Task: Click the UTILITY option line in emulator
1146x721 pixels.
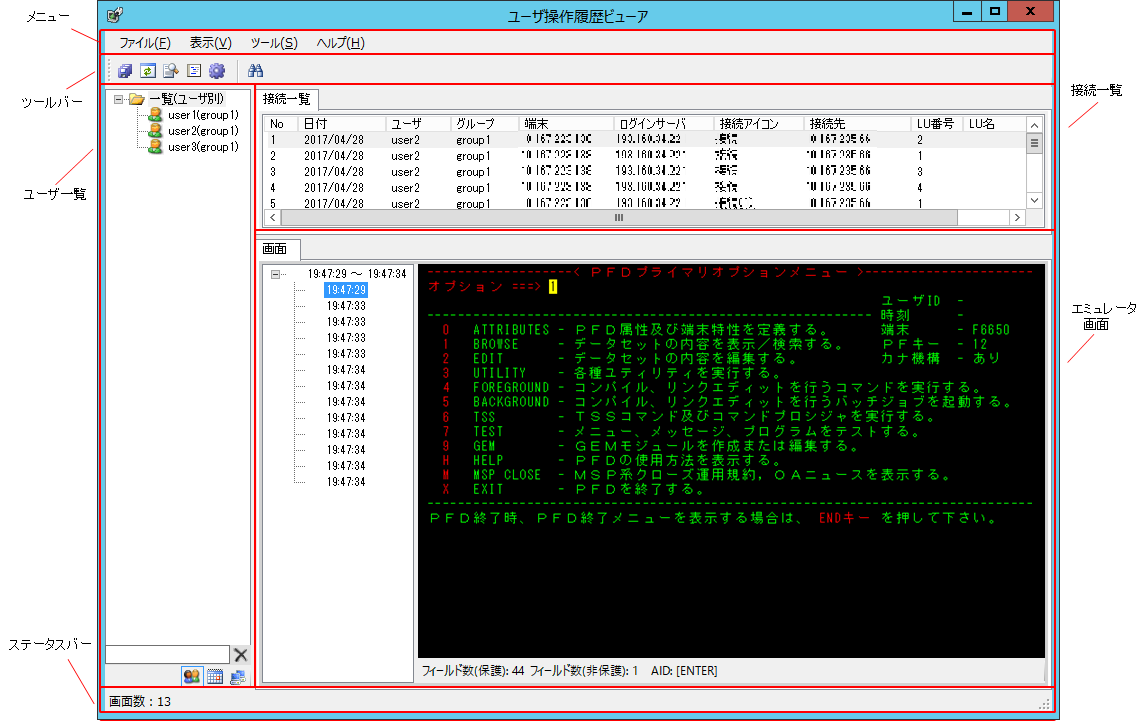Action: pos(611,373)
